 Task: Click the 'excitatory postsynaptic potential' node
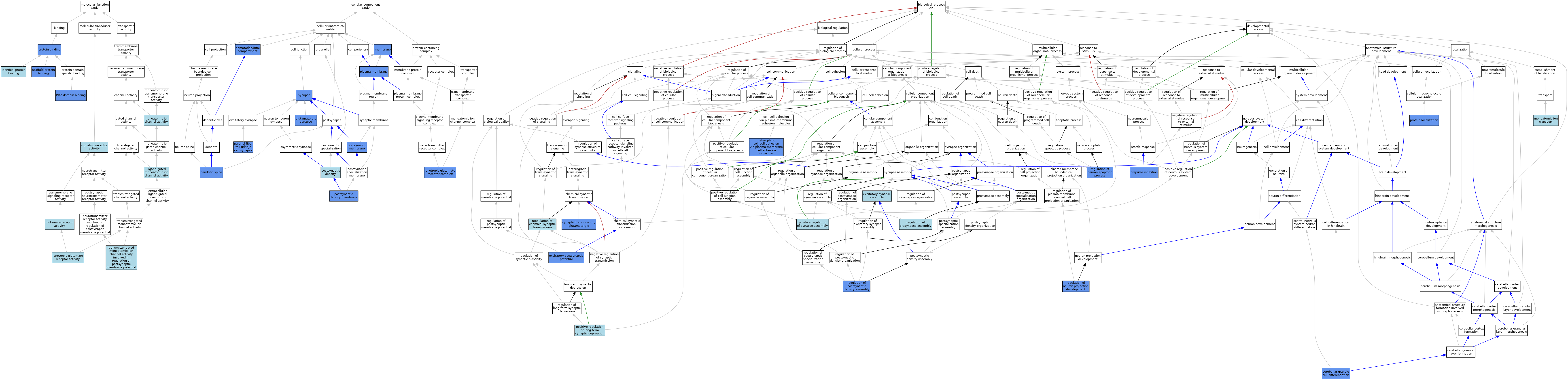(x=566, y=258)
